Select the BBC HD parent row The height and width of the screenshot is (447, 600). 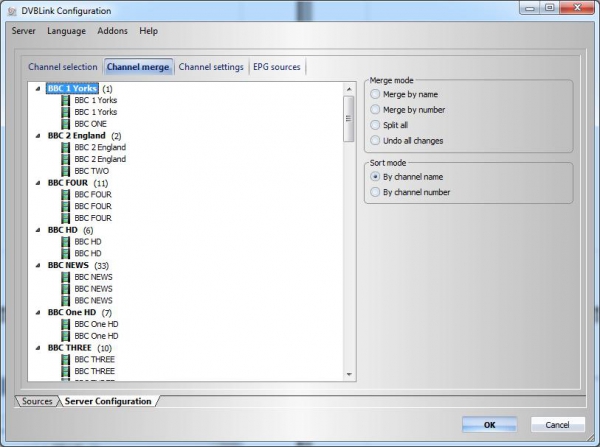[63, 230]
